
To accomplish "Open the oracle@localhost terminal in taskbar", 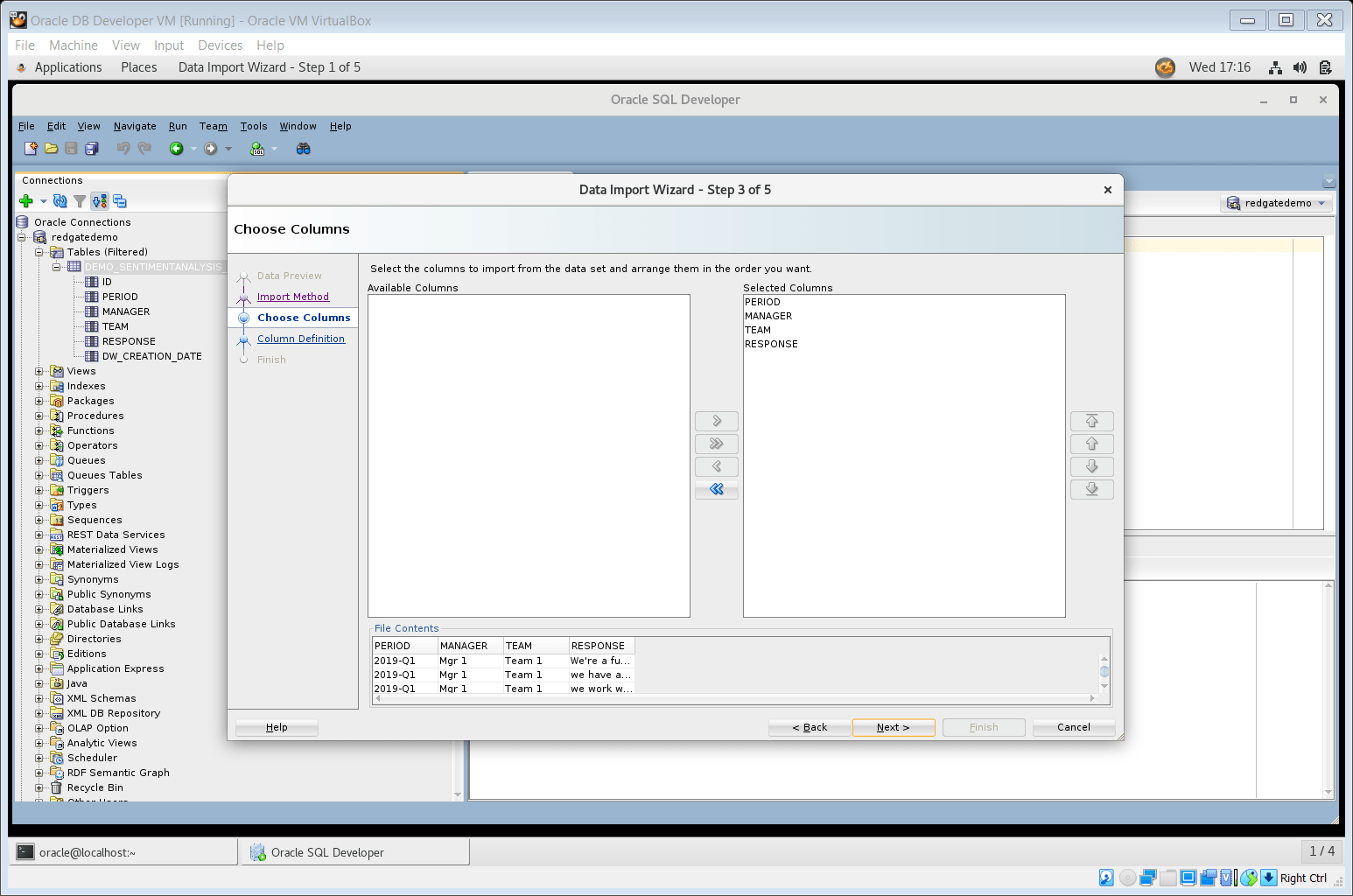I will tap(123, 852).
